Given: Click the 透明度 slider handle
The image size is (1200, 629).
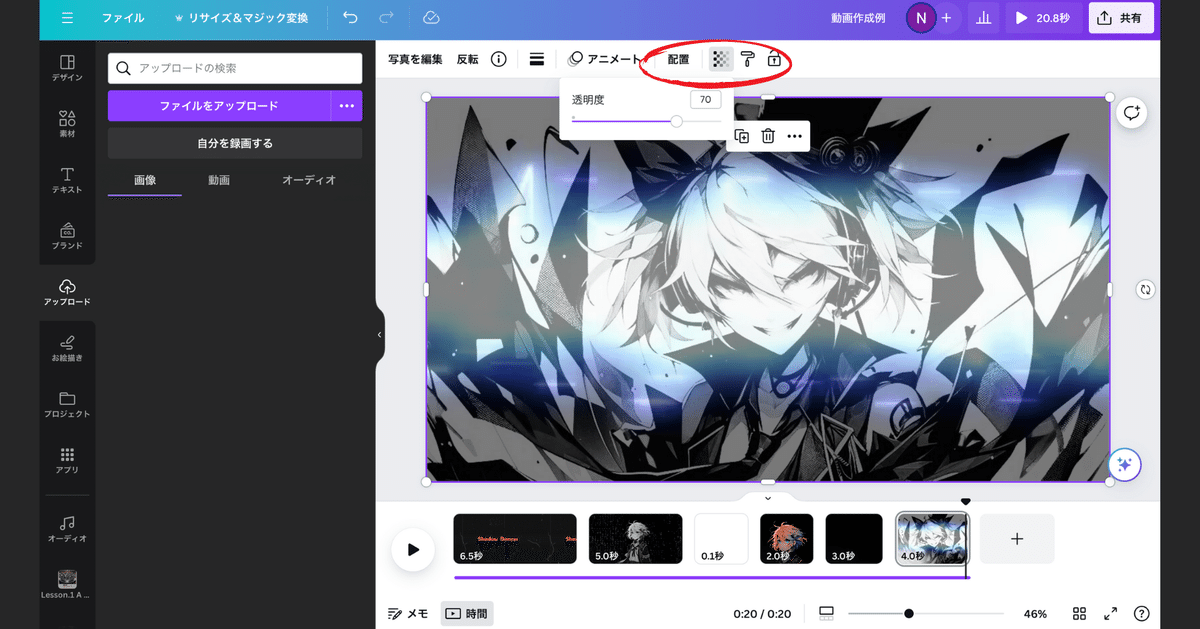Looking at the screenshot, I should 677,121.
